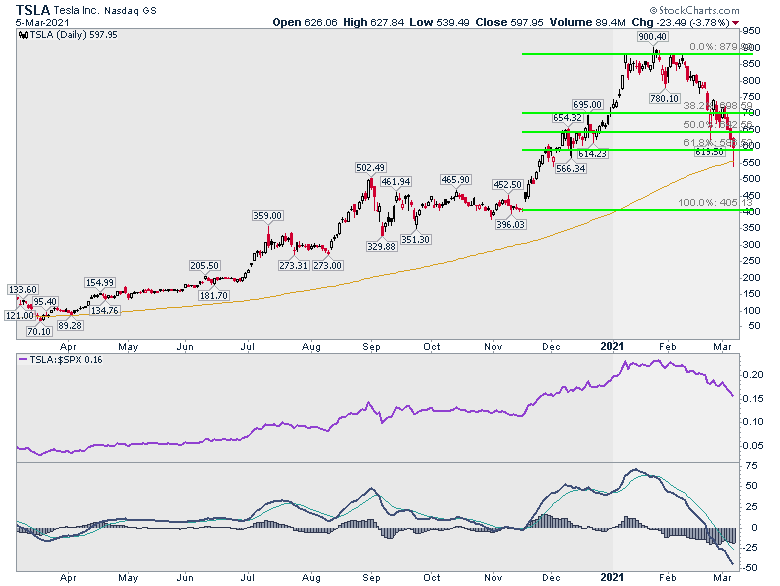Click the Nov label on the bottom indicator axis
This screenshot has height=586, width=780.
(x=492, y=577)
